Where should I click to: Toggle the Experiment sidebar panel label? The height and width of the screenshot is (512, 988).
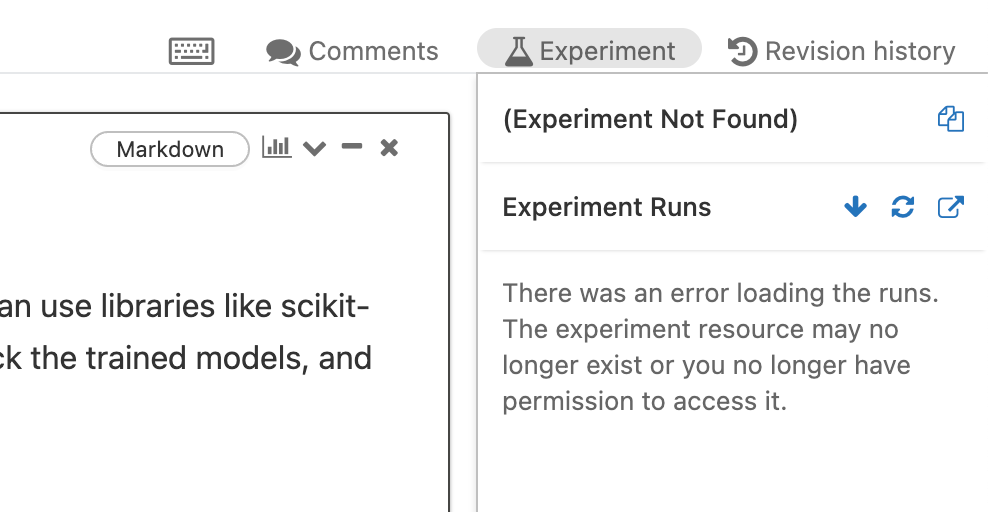[607, 51]
